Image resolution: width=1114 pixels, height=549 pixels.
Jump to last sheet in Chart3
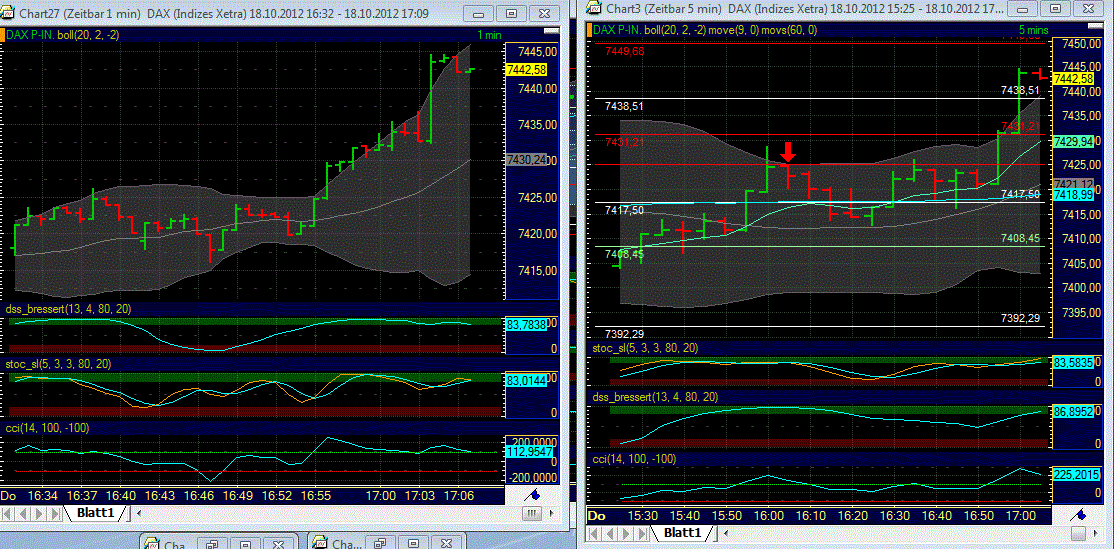pyautogui.click(x=644, y=533)
